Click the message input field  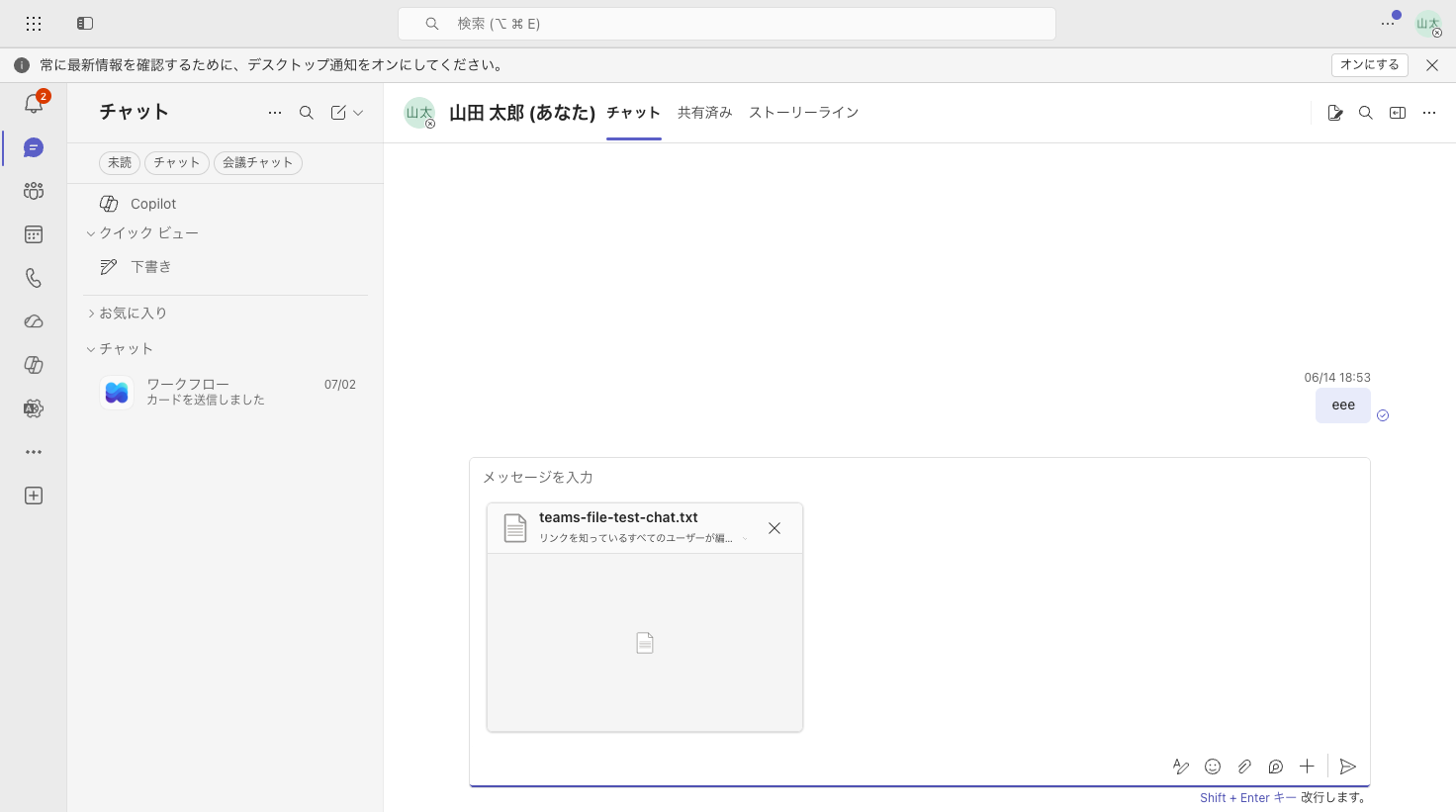coord(920,478)
